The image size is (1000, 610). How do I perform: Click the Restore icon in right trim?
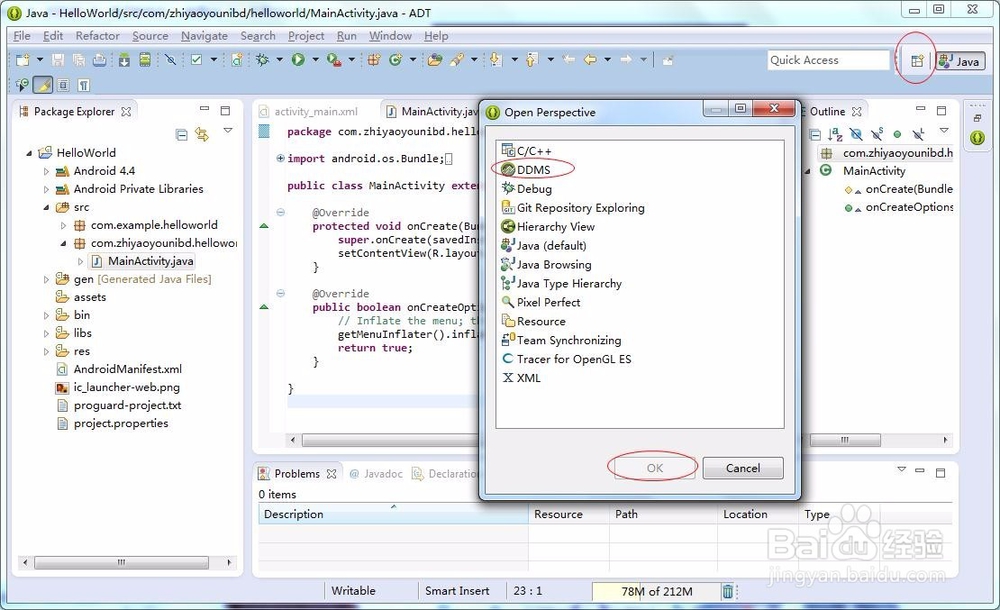pyautogui.click(x=977, y=118)
